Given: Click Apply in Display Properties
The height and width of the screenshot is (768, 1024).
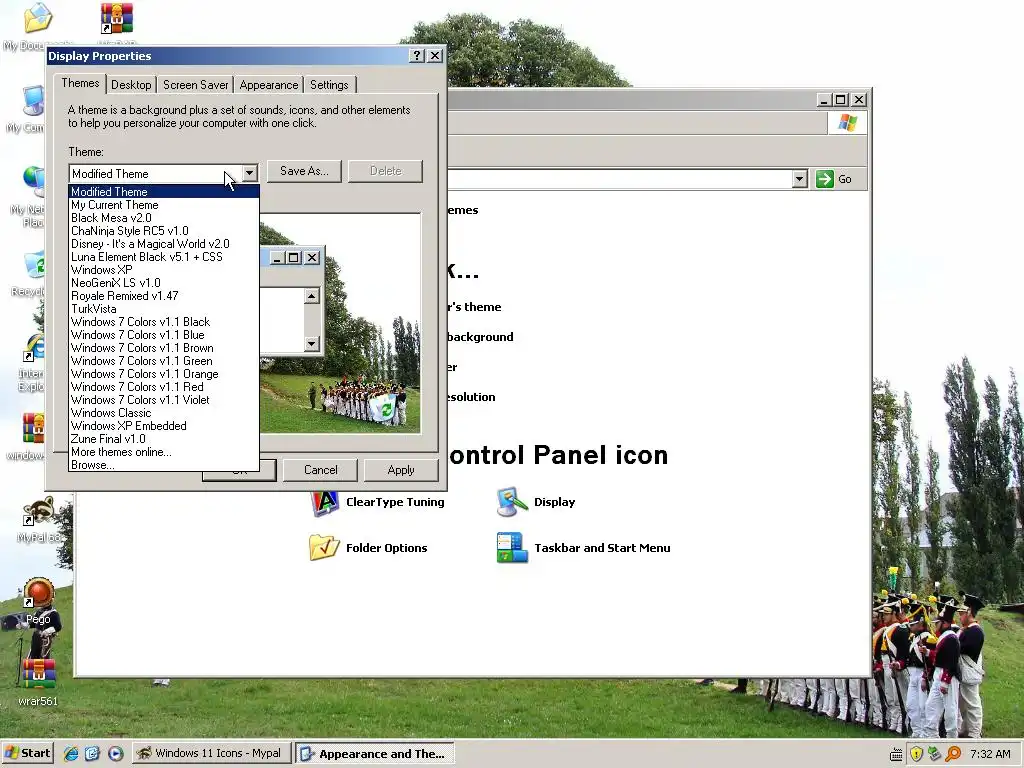Looking at the screenshot, I should 400,470.
